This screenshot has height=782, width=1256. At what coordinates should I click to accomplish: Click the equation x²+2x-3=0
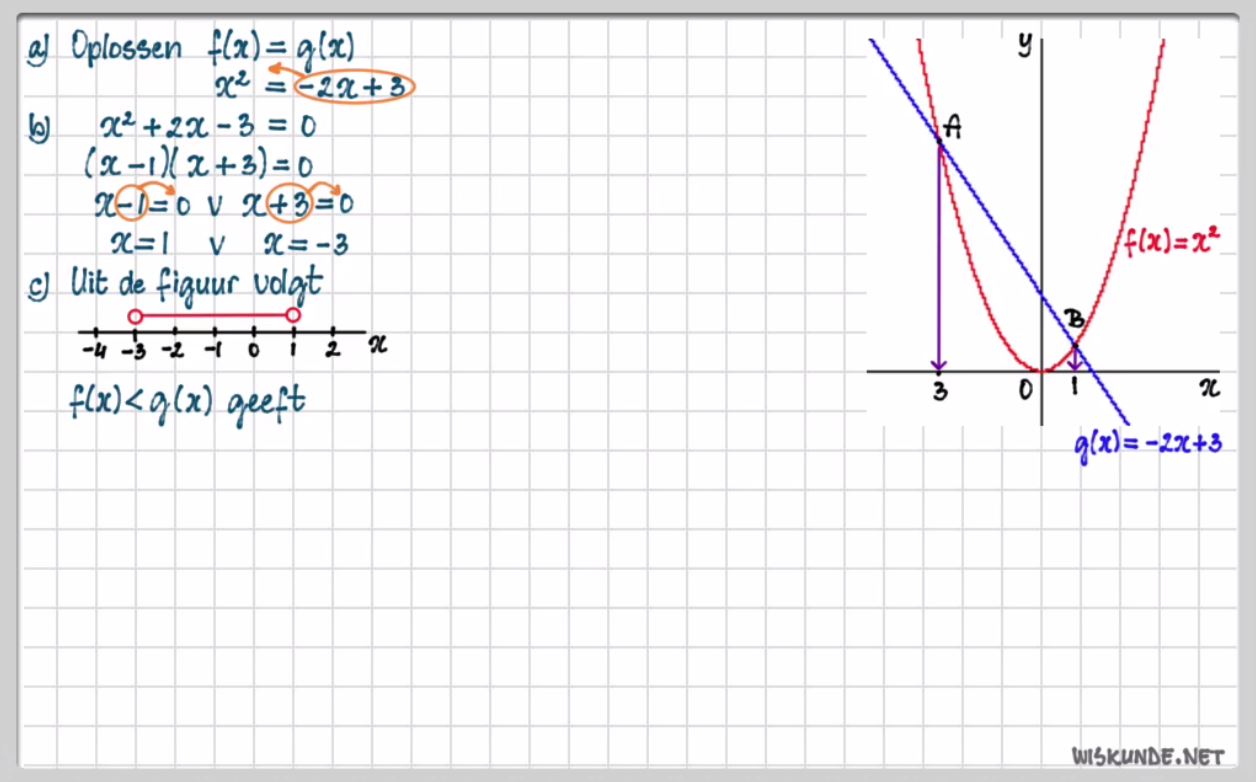click(208, 127)
